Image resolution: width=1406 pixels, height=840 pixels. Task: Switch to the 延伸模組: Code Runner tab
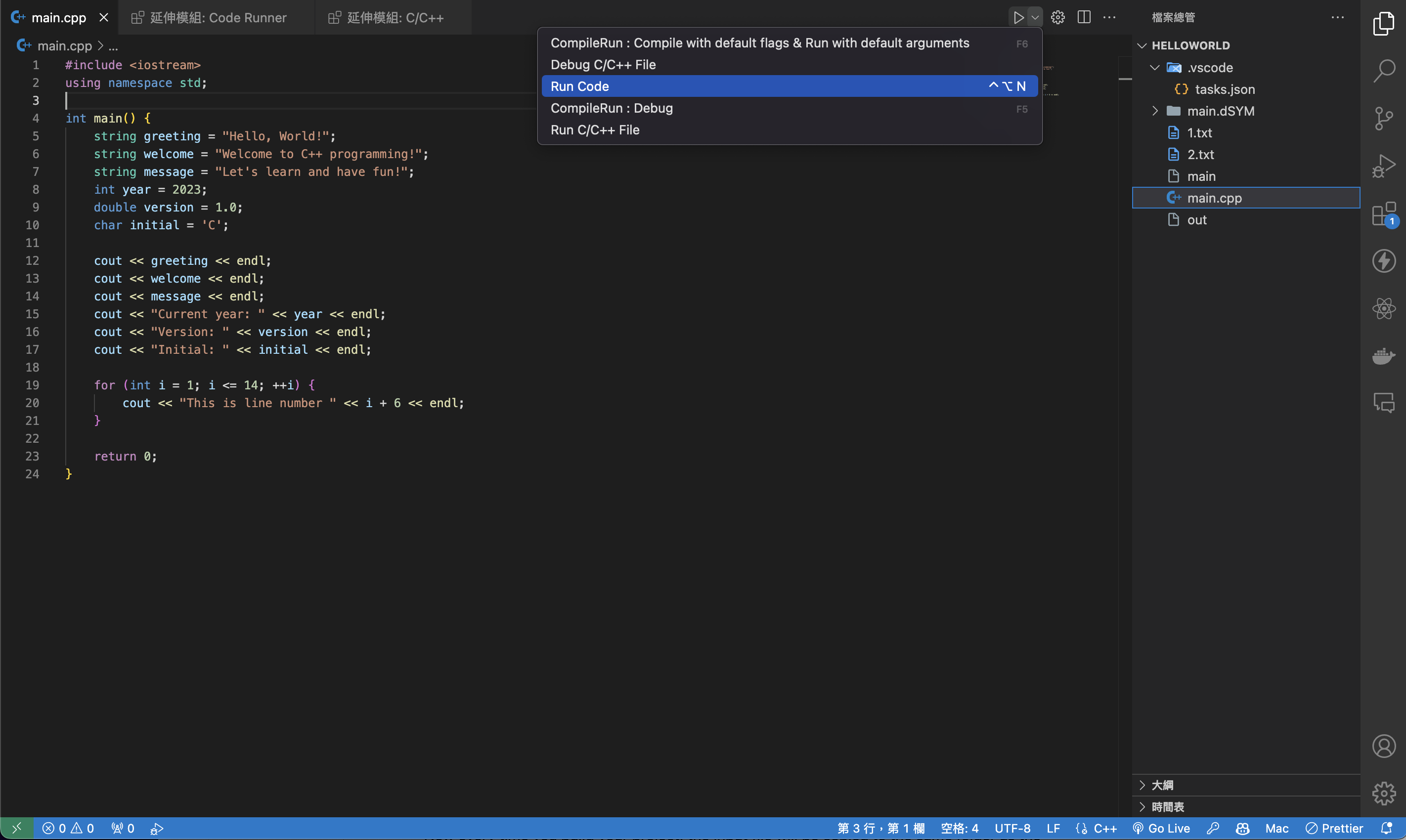coord(218,18)
